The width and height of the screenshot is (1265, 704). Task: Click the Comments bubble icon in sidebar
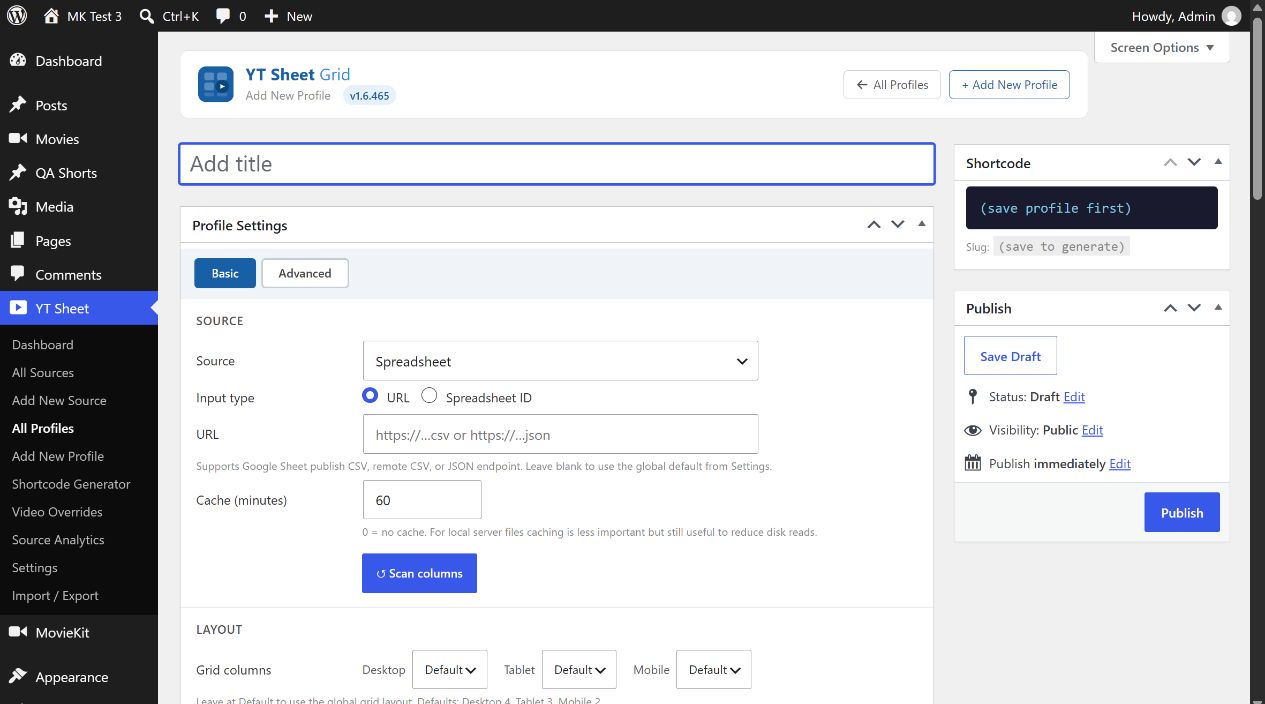pyautogui.click(x=18, y=275)
